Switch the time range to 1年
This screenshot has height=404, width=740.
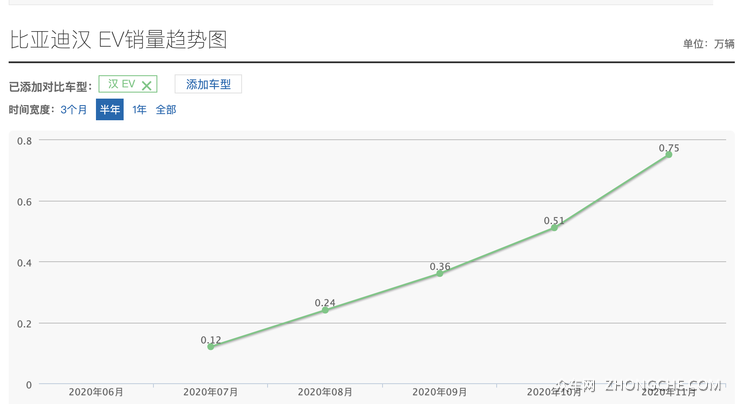point(139,109)
